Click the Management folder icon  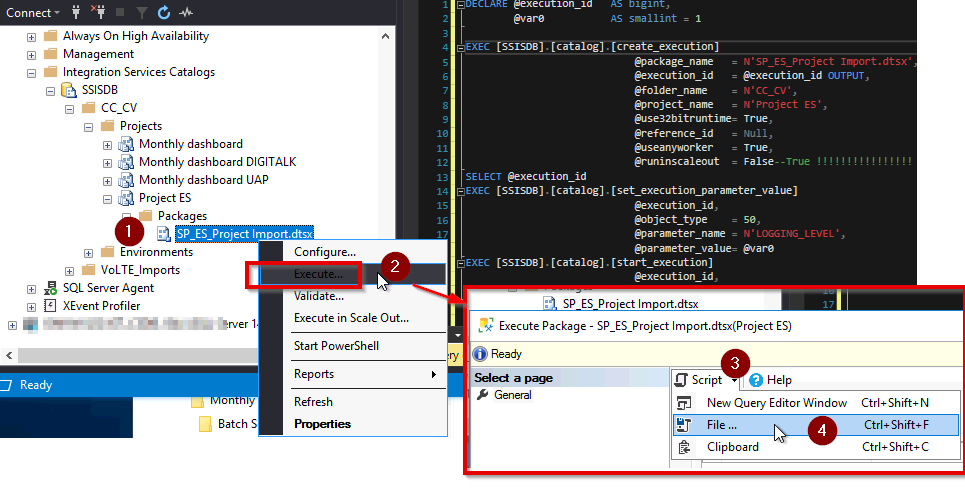(50, 54)
